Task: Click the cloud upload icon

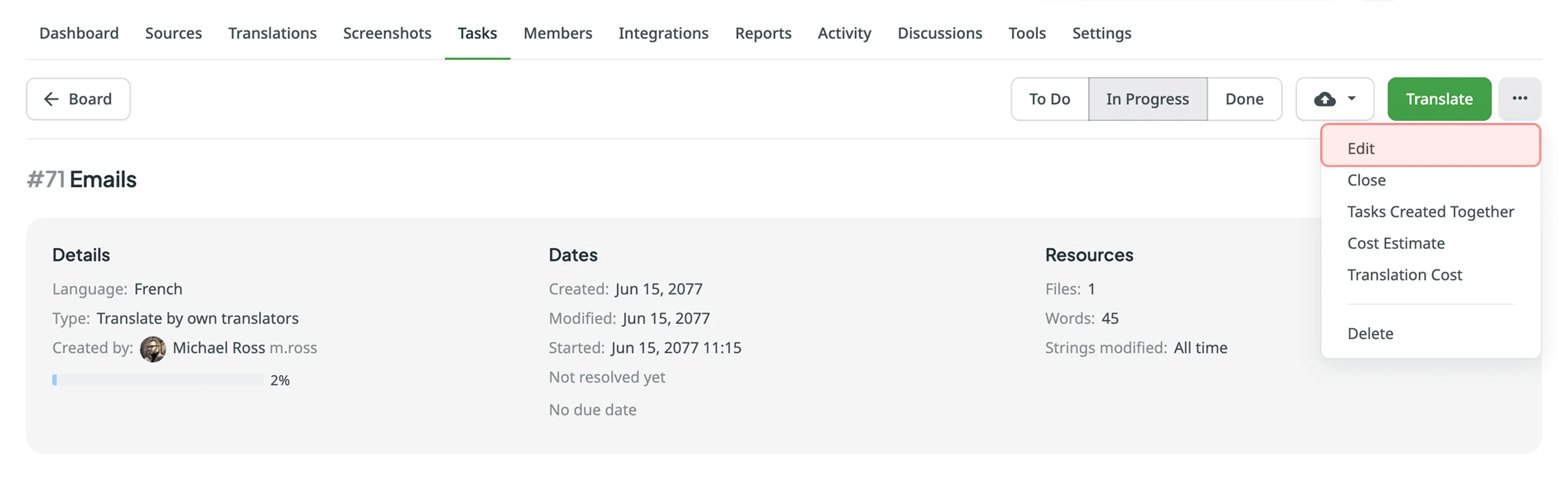Action: (x=1325, y=99)
